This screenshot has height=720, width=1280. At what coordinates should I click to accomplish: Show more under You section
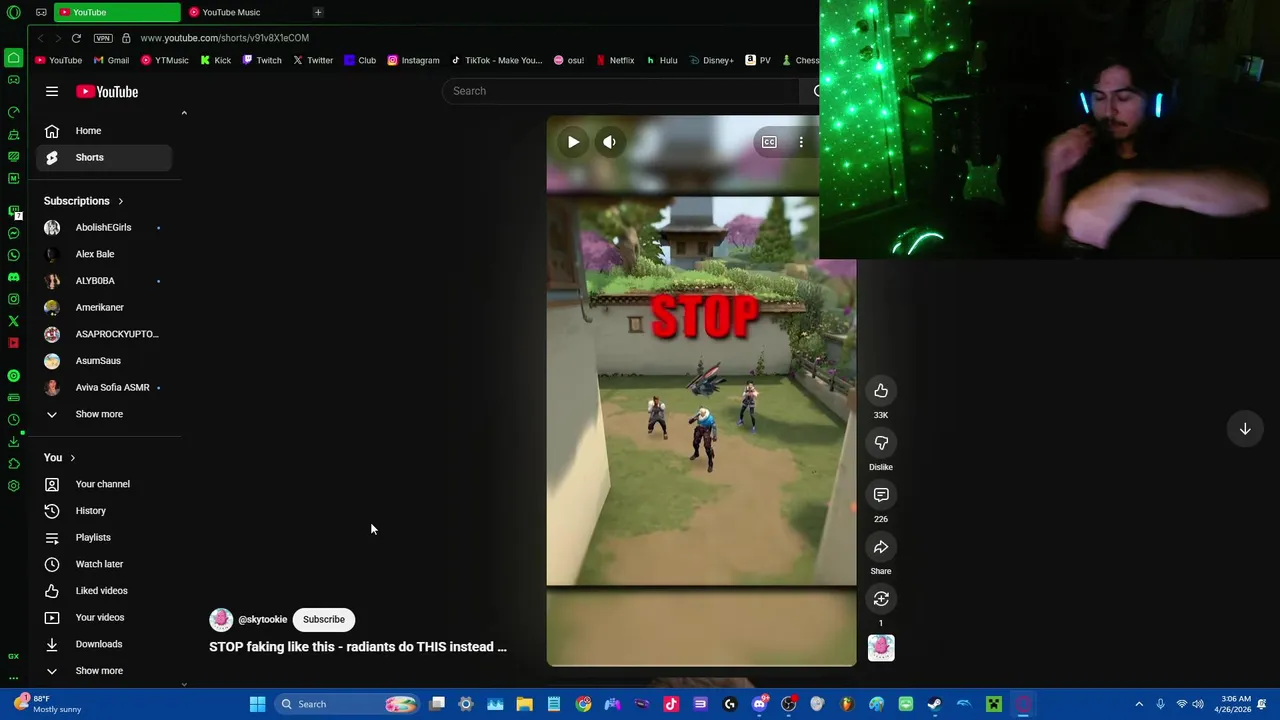coord(99,671)
